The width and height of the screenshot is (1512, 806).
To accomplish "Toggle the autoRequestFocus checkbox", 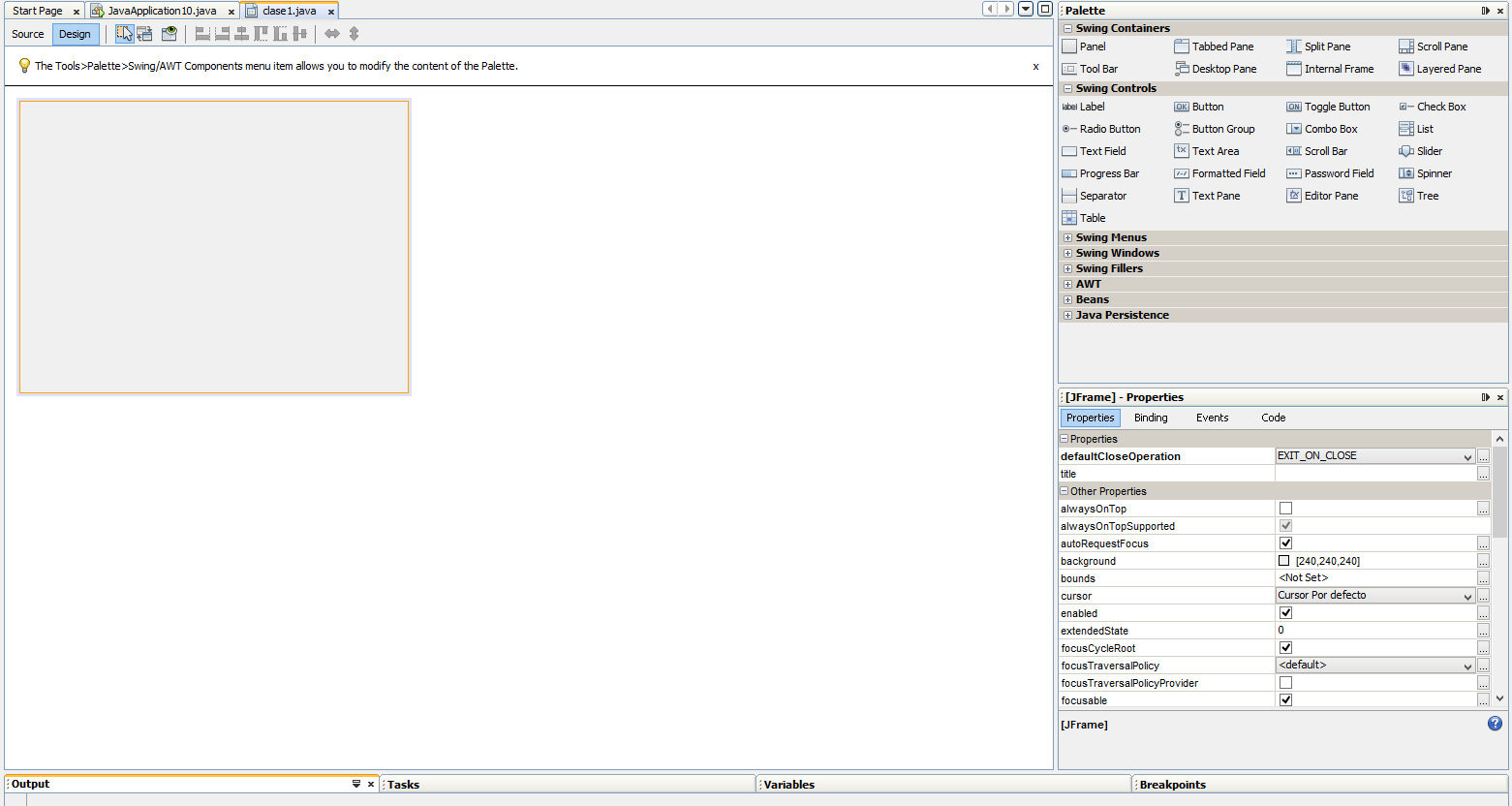I will 1285,543.
